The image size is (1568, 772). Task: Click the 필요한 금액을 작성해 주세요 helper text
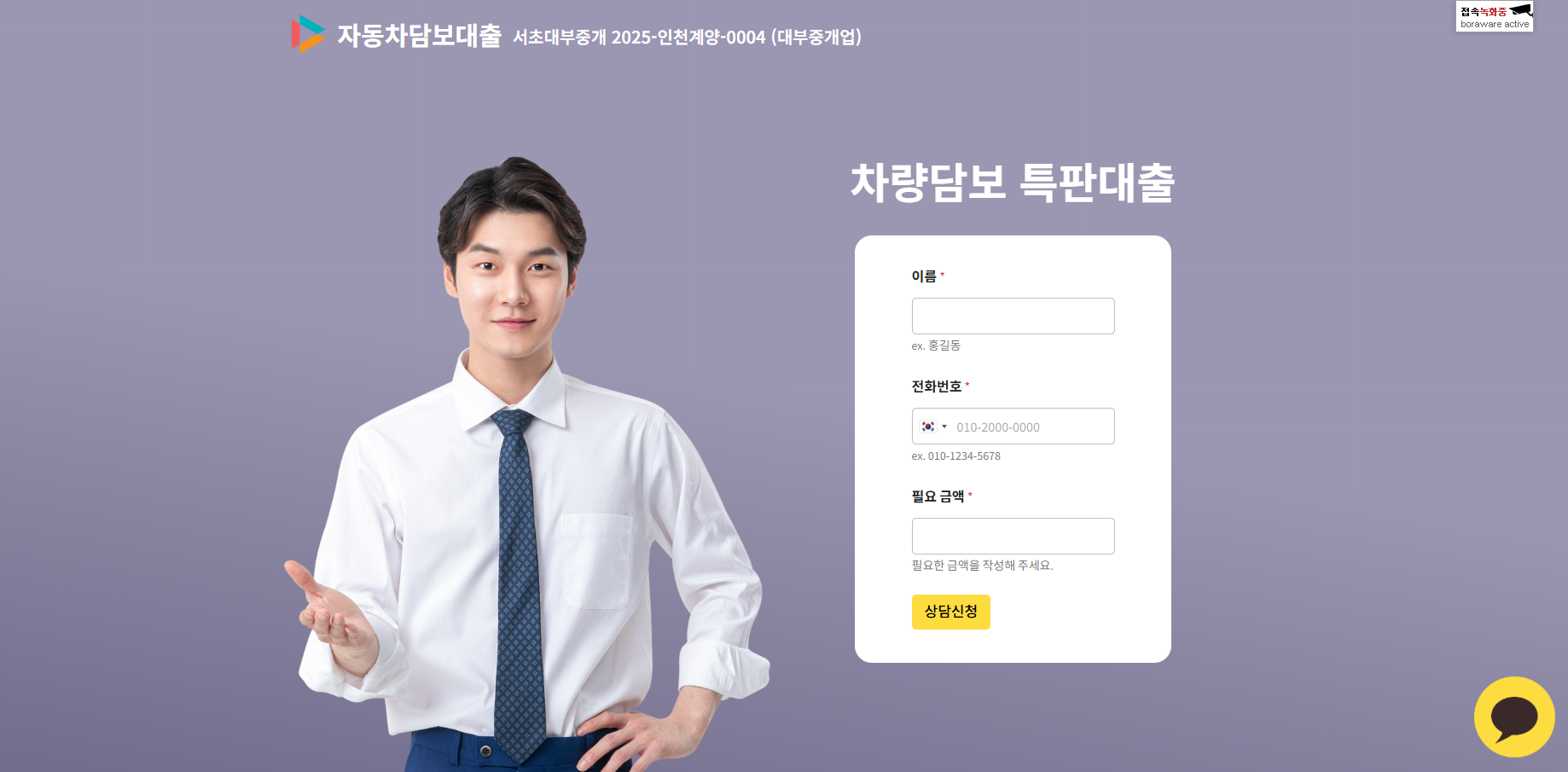point(982,566)
